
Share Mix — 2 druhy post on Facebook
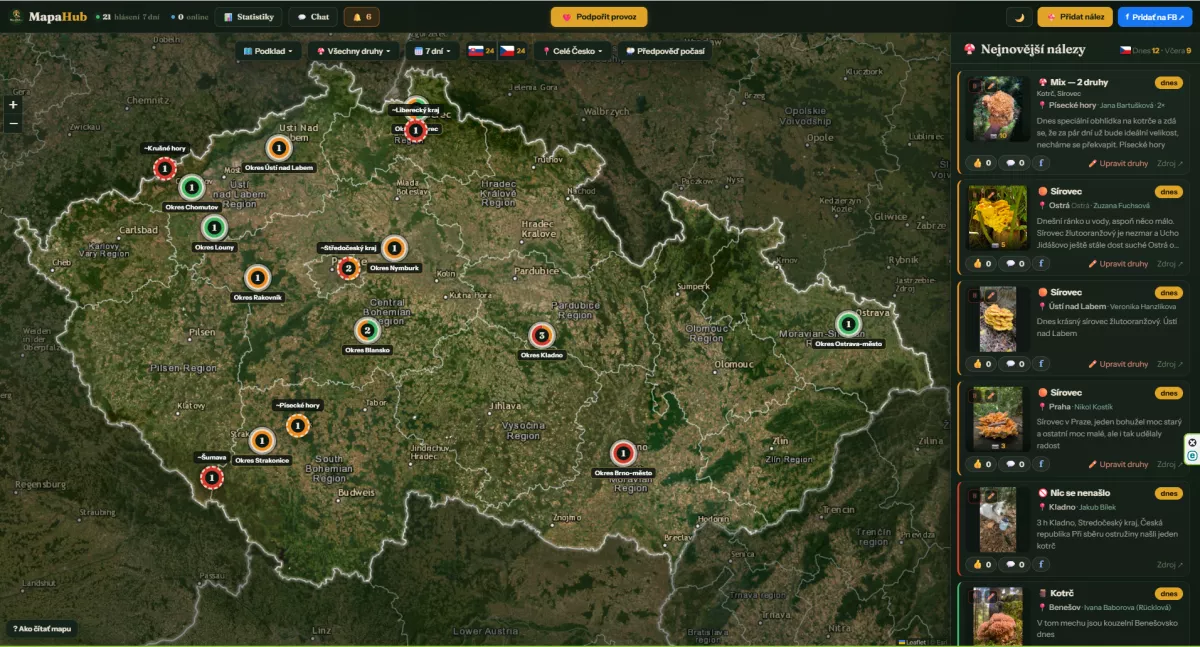1041,163
